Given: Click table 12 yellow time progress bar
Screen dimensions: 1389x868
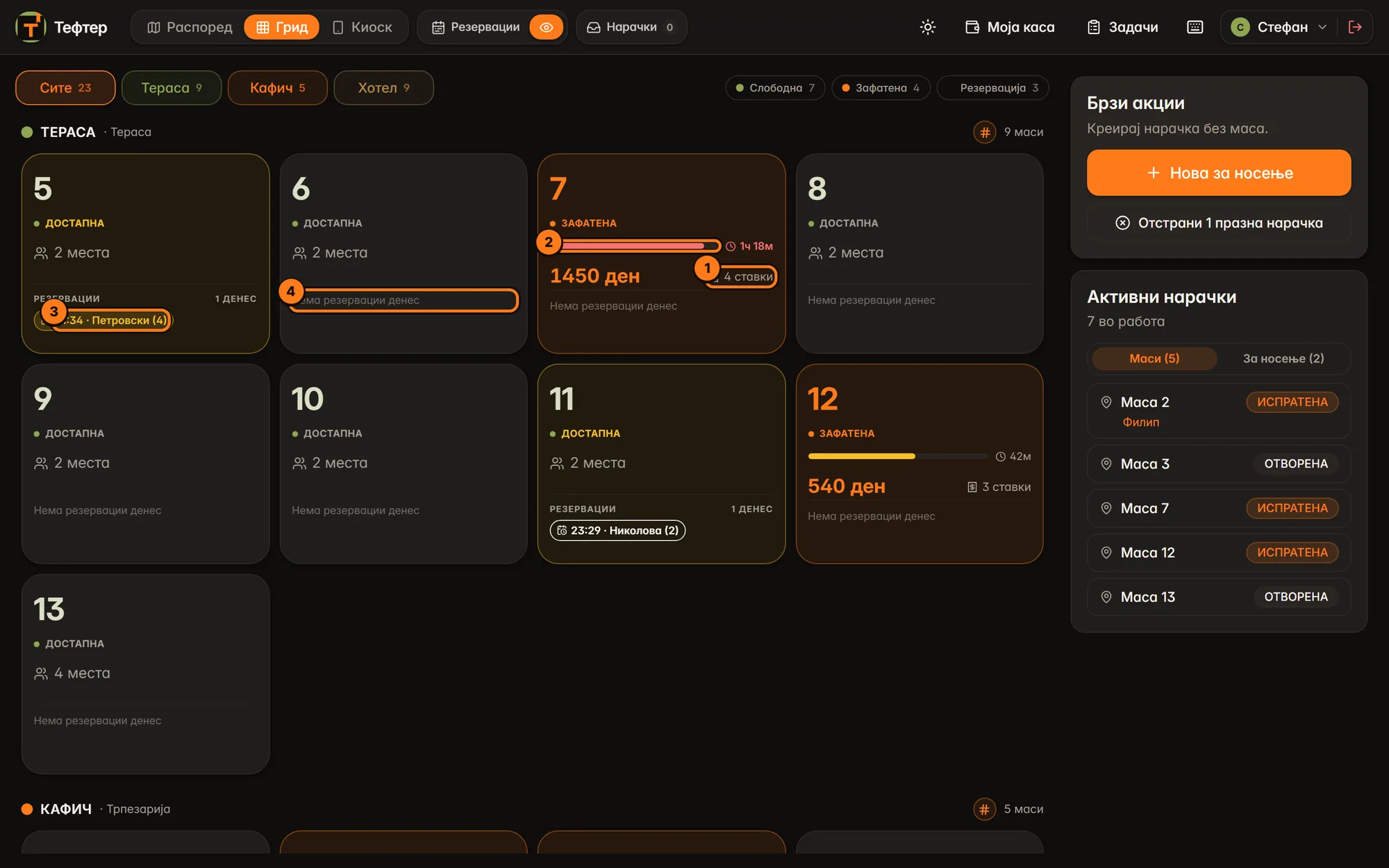Looking at the screenshot, I should pyautogui.click(x=898, y=456).
